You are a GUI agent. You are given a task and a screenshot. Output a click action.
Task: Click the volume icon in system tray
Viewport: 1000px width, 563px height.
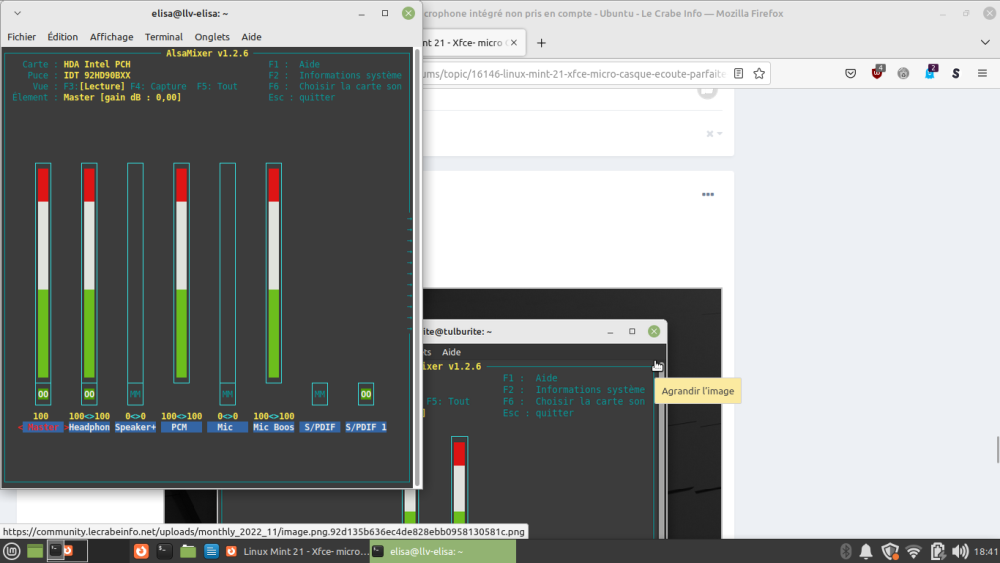click(960, 551)
